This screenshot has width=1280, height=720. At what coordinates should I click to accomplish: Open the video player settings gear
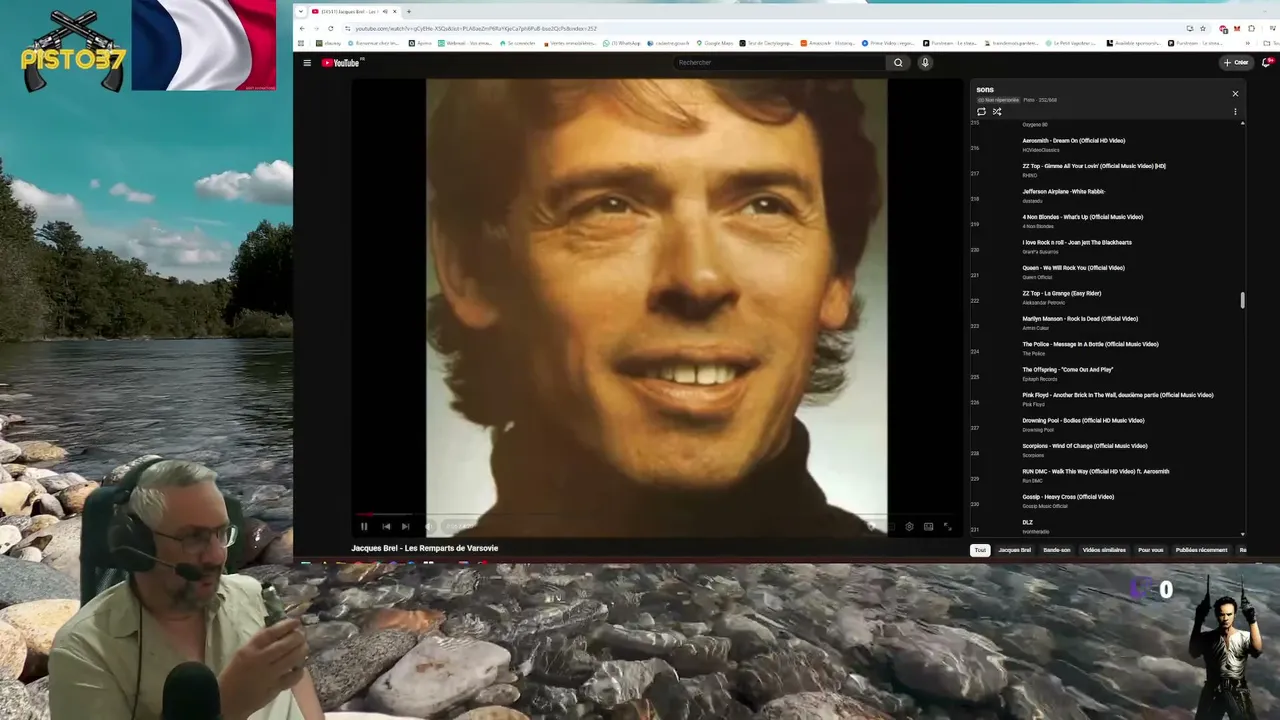[909, 526]
